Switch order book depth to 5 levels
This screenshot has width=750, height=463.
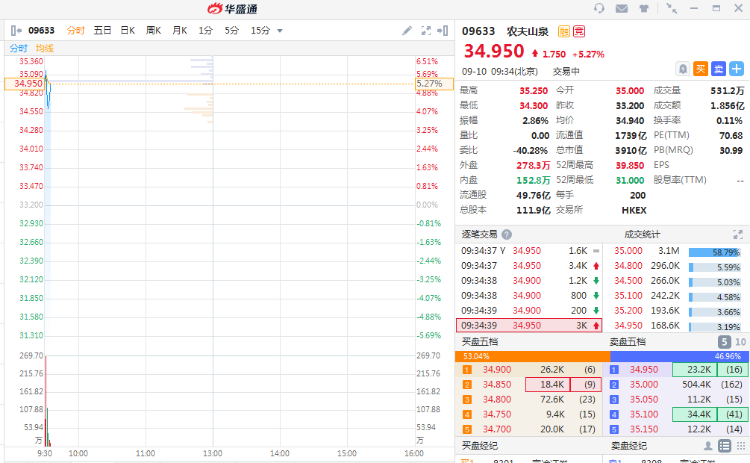click(724, 342)
